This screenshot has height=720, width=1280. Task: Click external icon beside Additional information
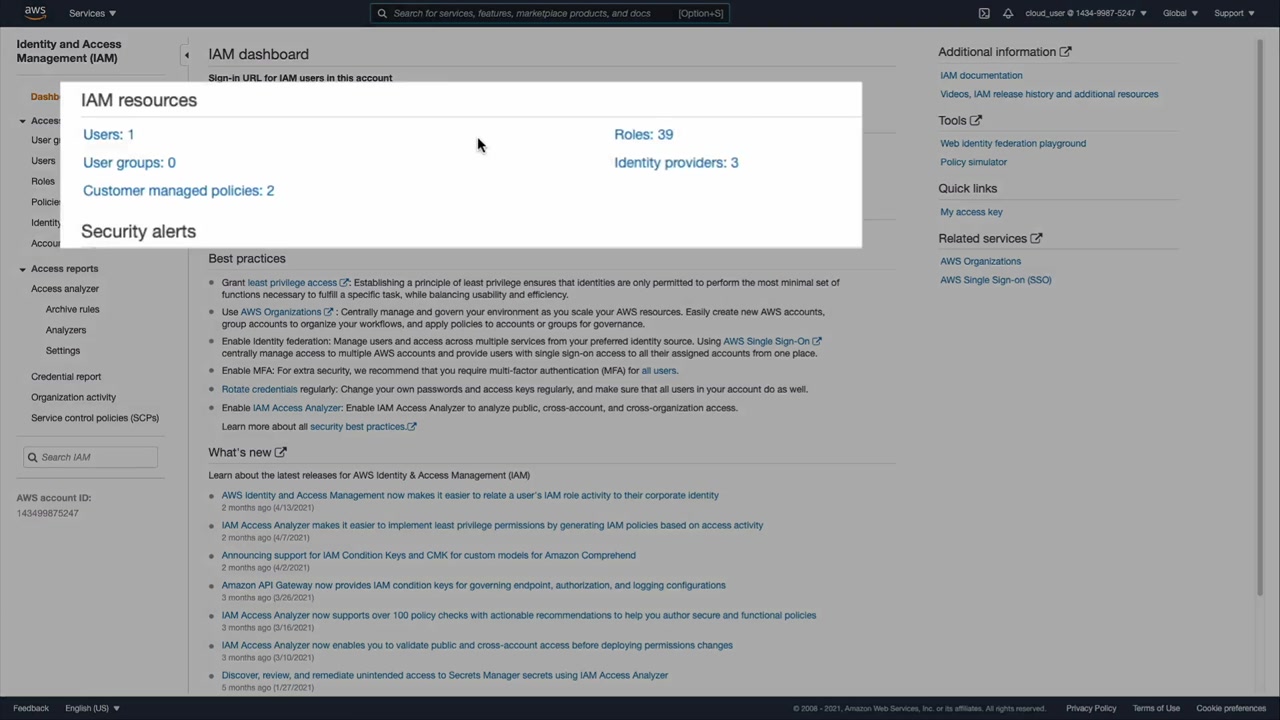tap(1066, 52)
